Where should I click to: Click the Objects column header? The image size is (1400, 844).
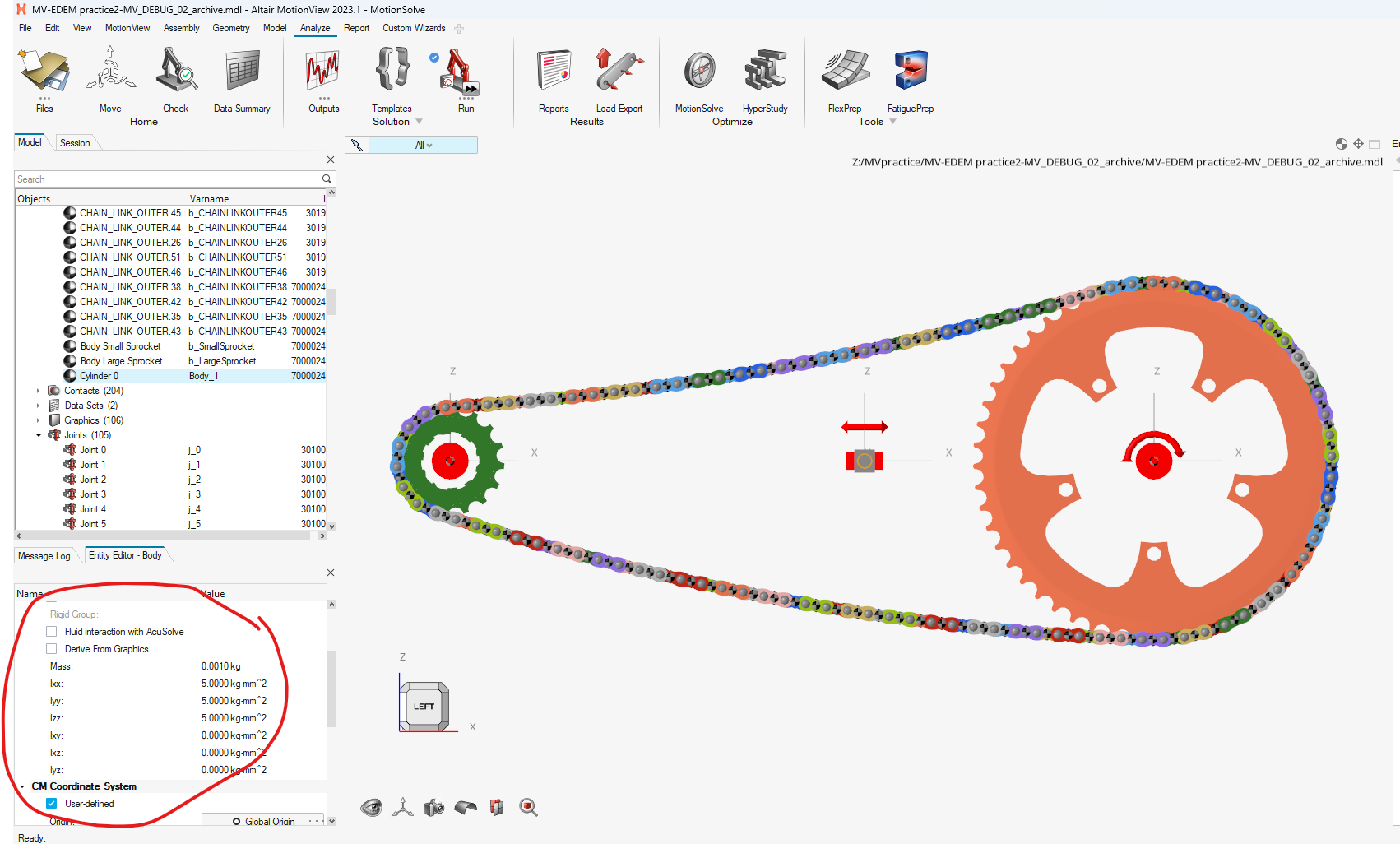(101, 198)
